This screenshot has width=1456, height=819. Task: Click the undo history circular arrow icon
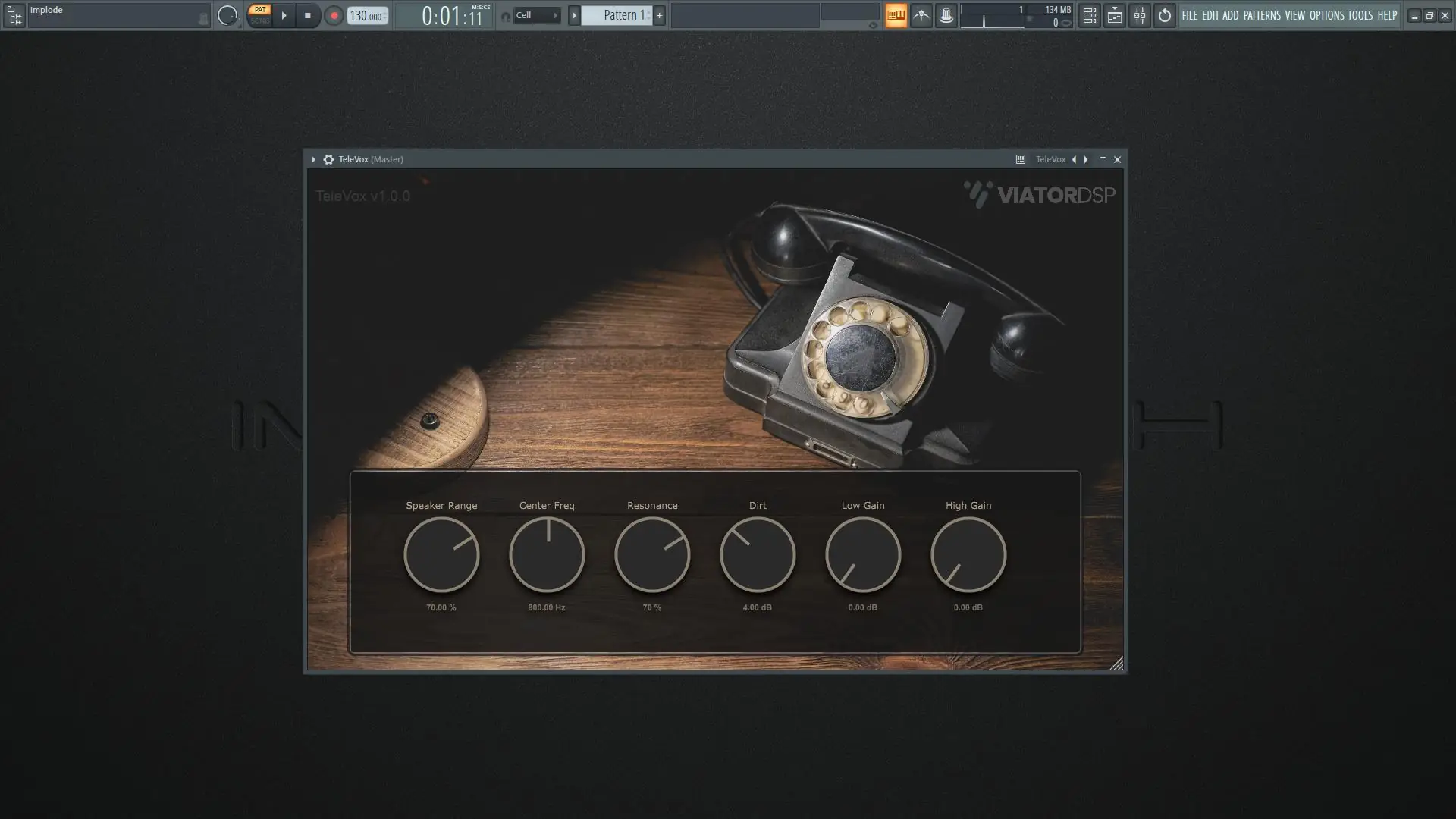pyautogui.click(x=1165, y=15)
